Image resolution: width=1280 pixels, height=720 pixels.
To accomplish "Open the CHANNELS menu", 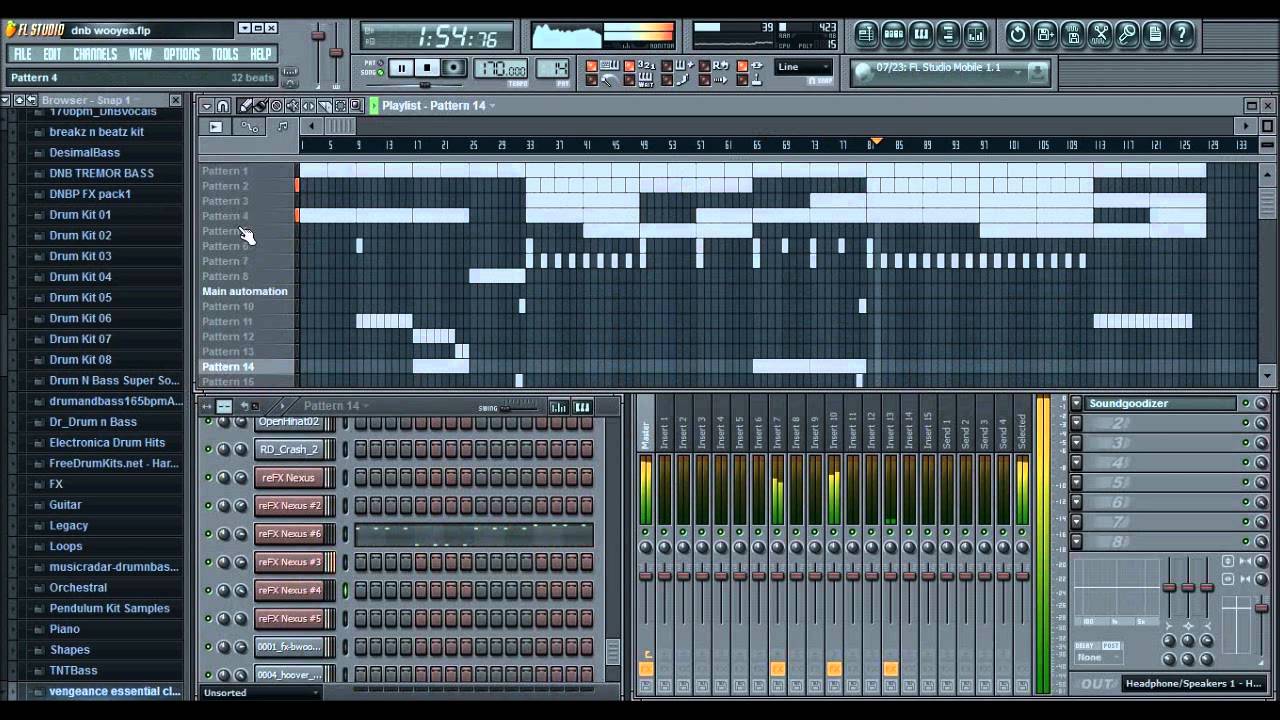I will pos(95,54).
